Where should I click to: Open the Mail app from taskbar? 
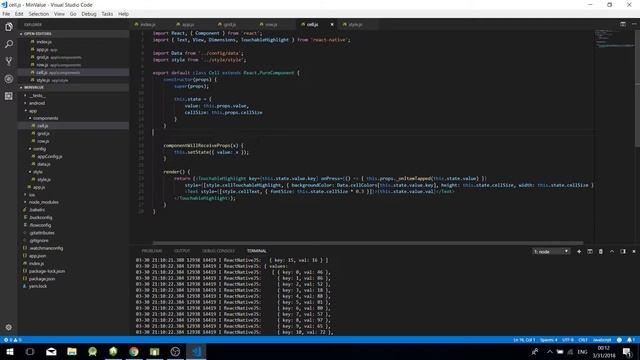(51, 351)
